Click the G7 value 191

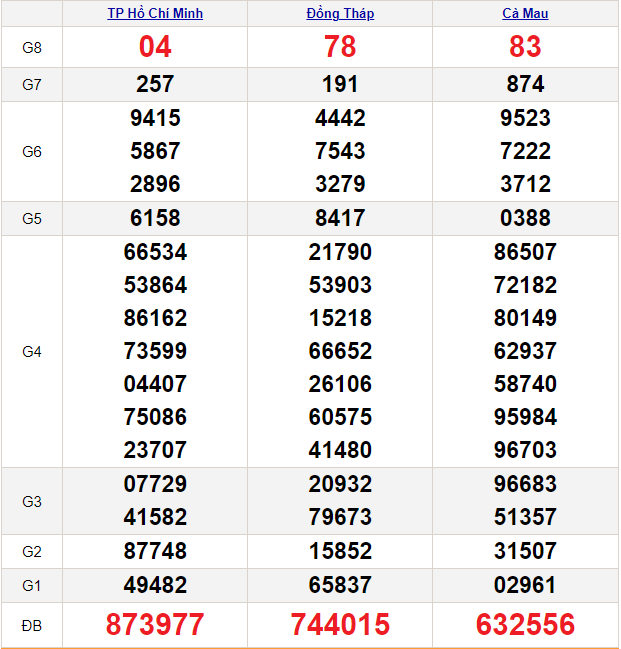340,84
